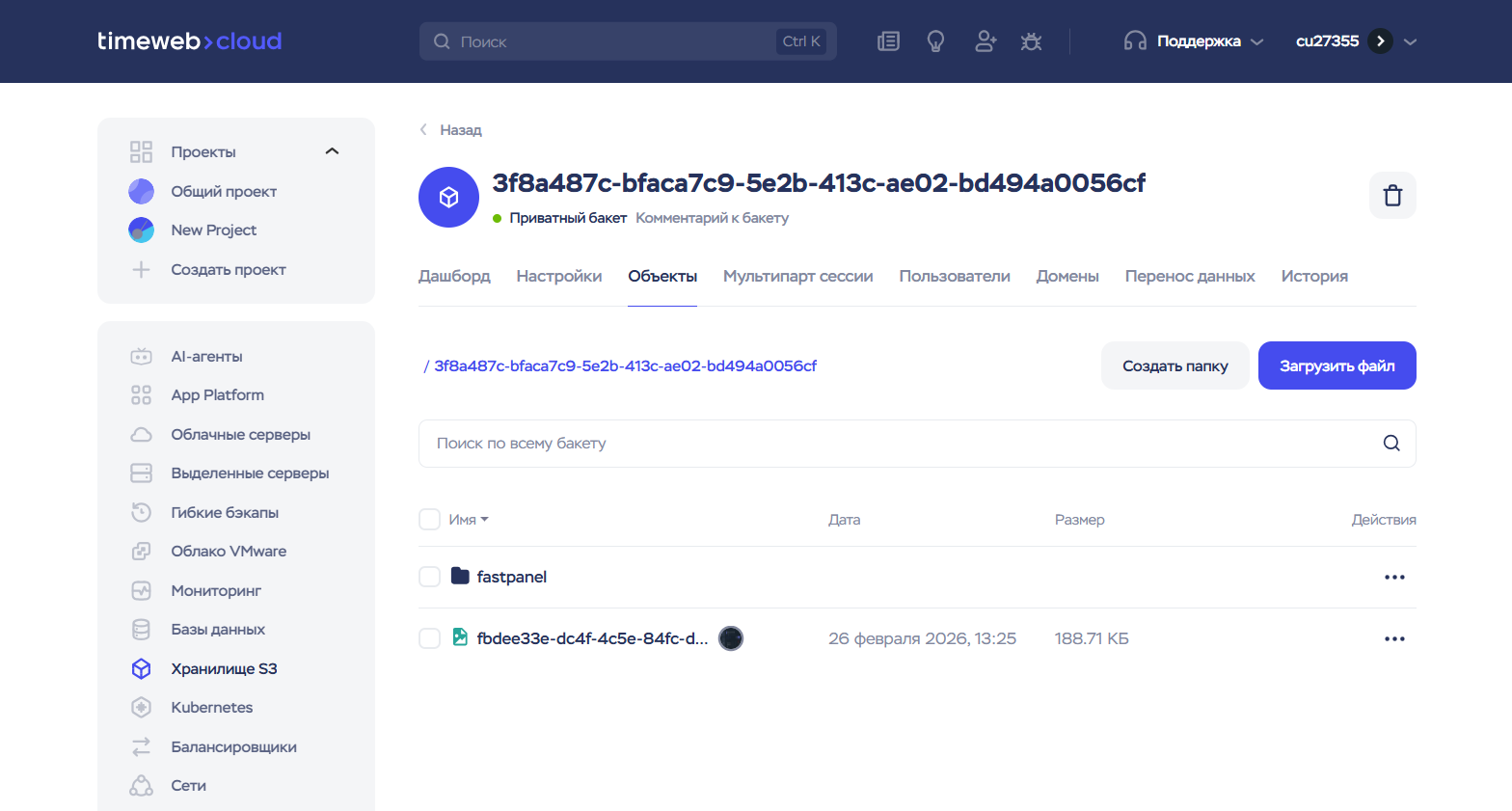The image size is (1512, 811).
Task: Select the fbdee33e file checkbox
Action: [x=430, y=638]
